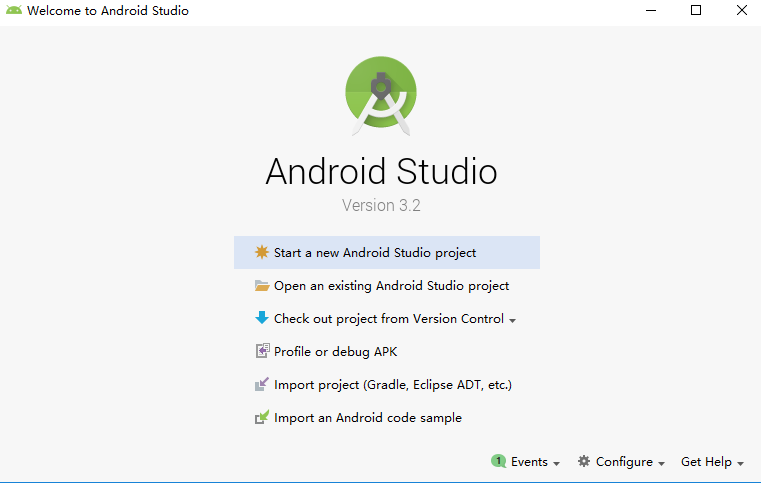Check out project from Version Control
The height and width of the screenshot is (483, 761).
tap(387, 318)
